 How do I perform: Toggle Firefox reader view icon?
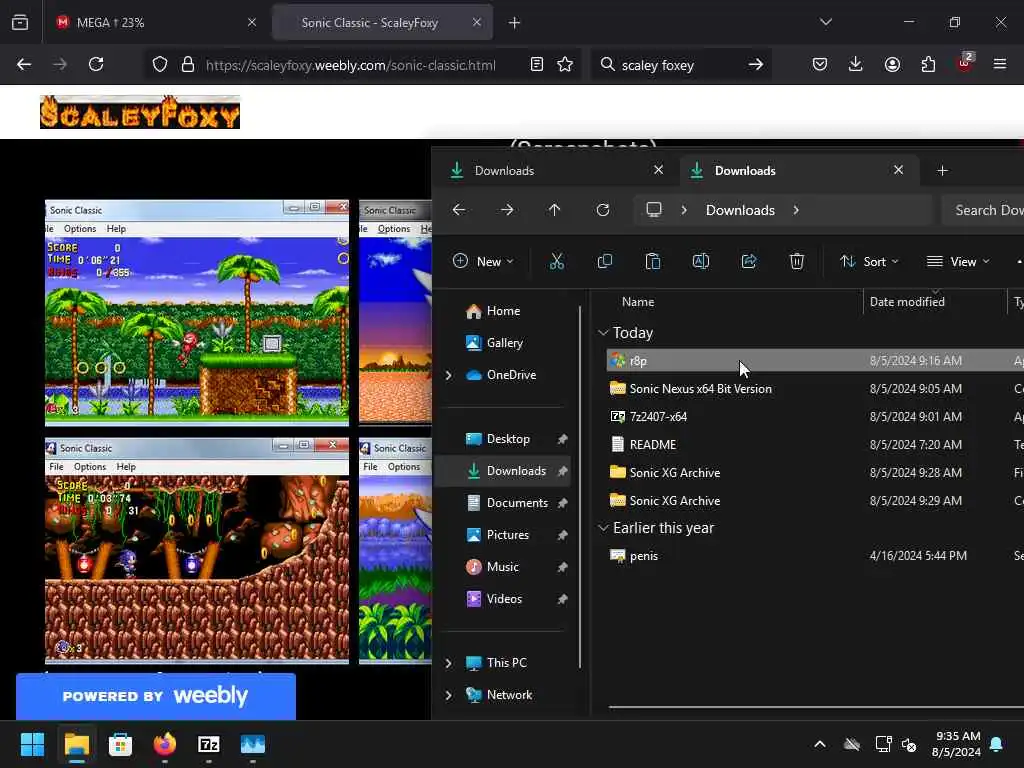pyautogui.click(x=537, y=64)
